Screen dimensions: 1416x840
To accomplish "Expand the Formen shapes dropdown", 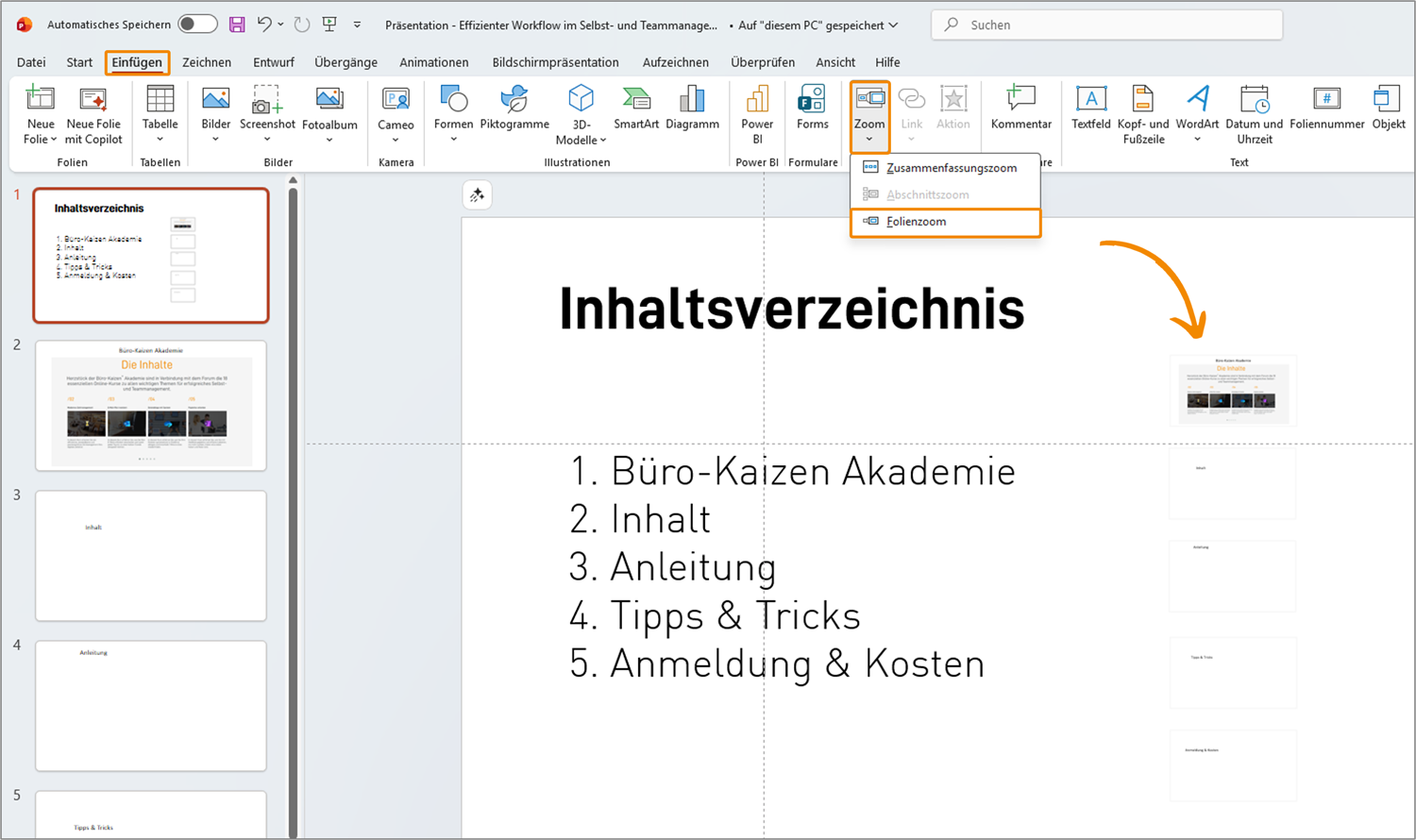I will pos(453,139).
